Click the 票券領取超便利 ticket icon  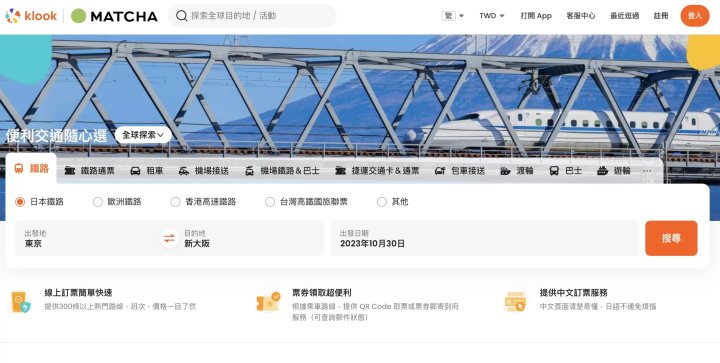(x=268, y=302)
